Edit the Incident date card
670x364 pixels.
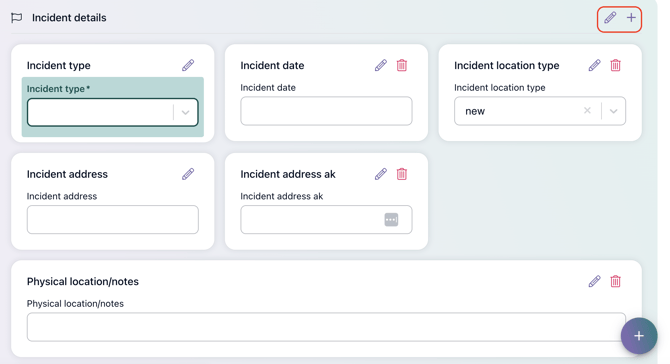click(x=381, y=65)
